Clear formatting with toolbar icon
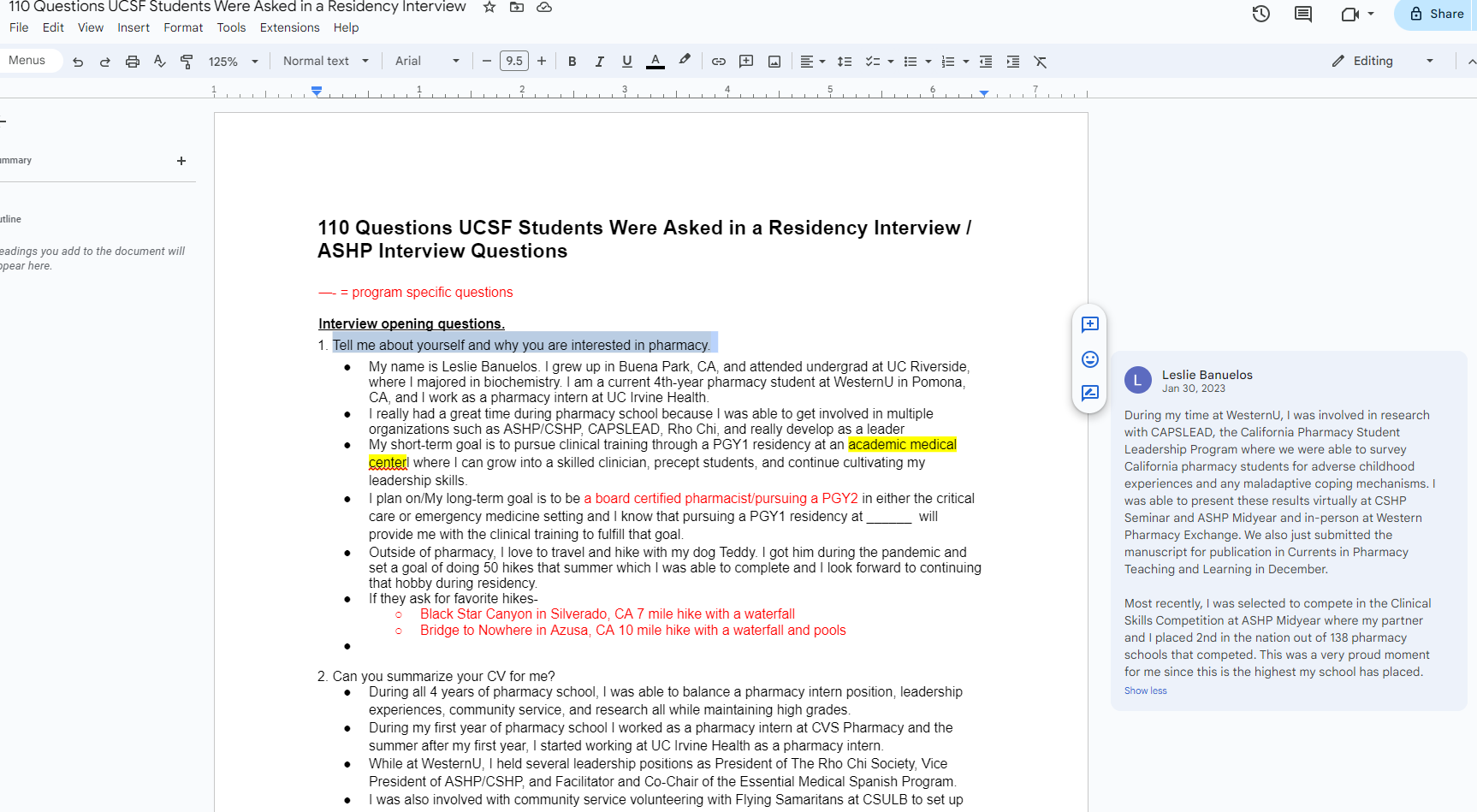This screenshot has width=1477, height=812. coord(1041,62)
